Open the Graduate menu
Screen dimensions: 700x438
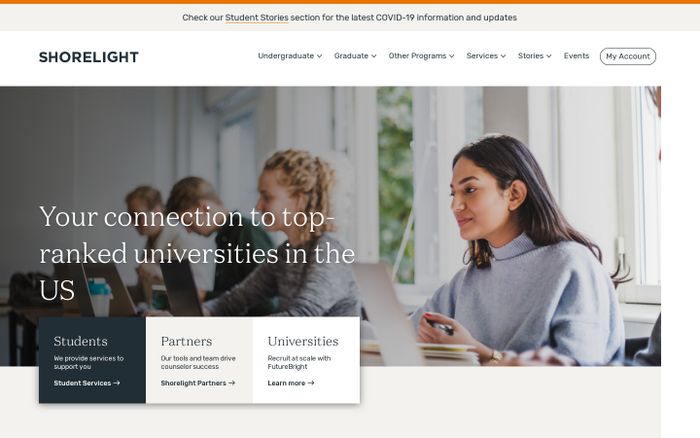tap(351, 56)
